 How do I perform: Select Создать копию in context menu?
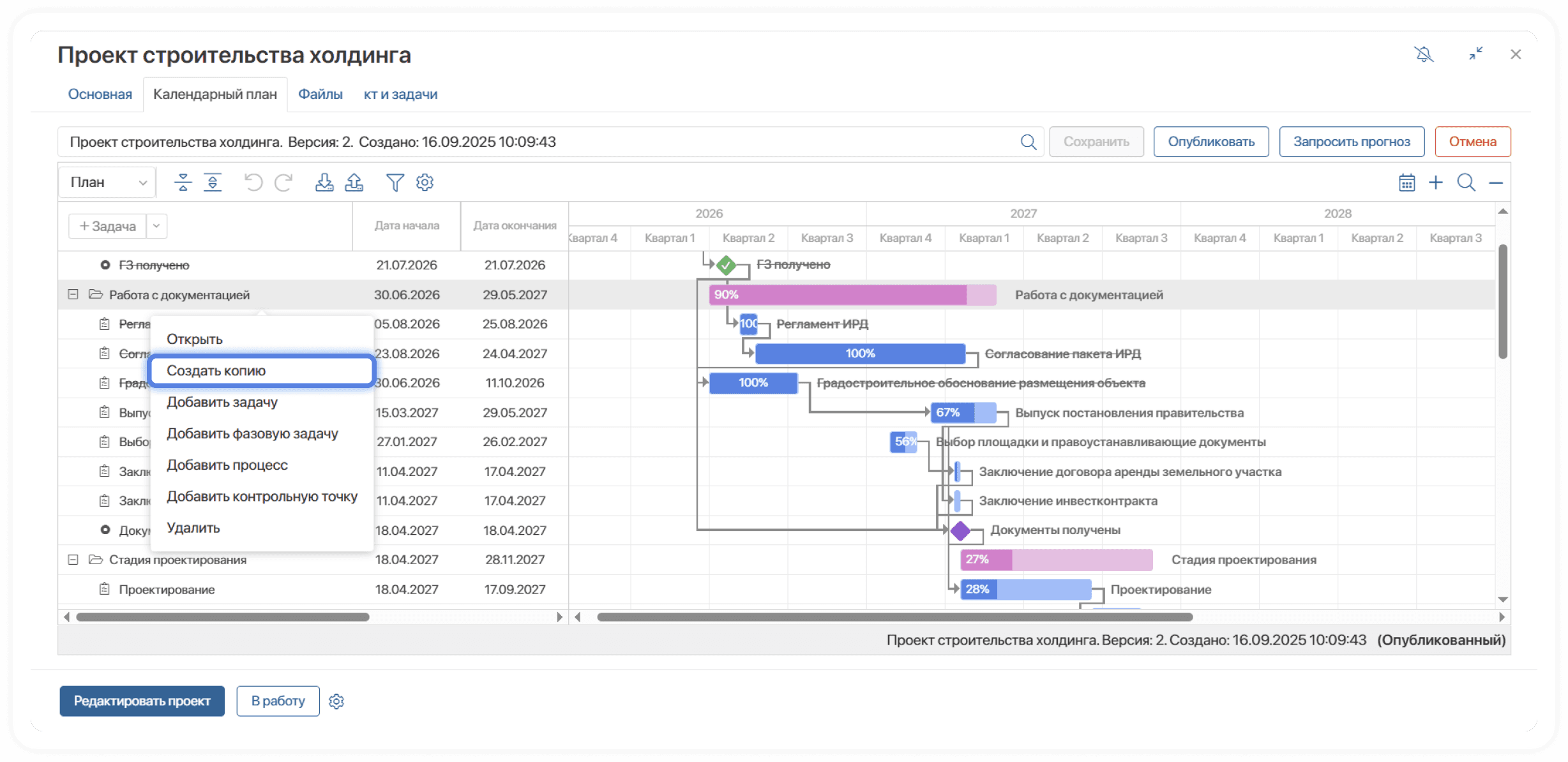coord(261,371)
